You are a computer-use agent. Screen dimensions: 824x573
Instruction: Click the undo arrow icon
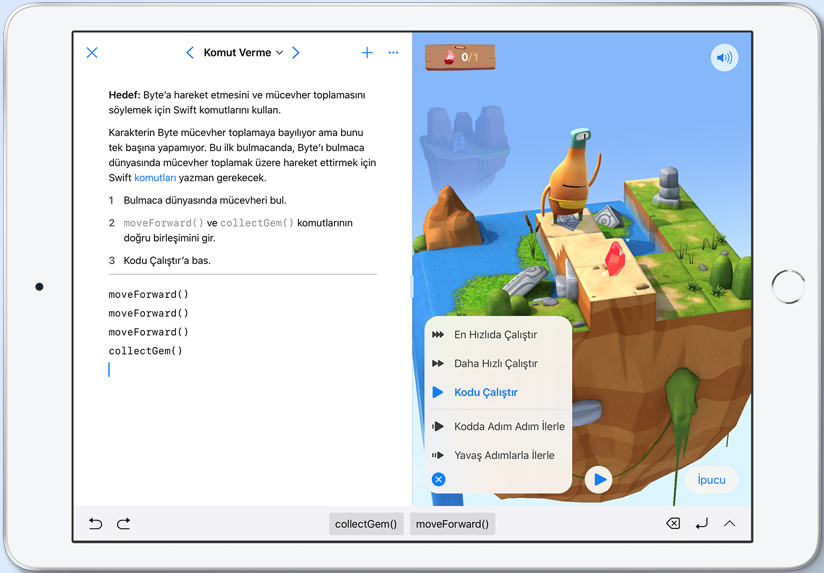point(96,523)
